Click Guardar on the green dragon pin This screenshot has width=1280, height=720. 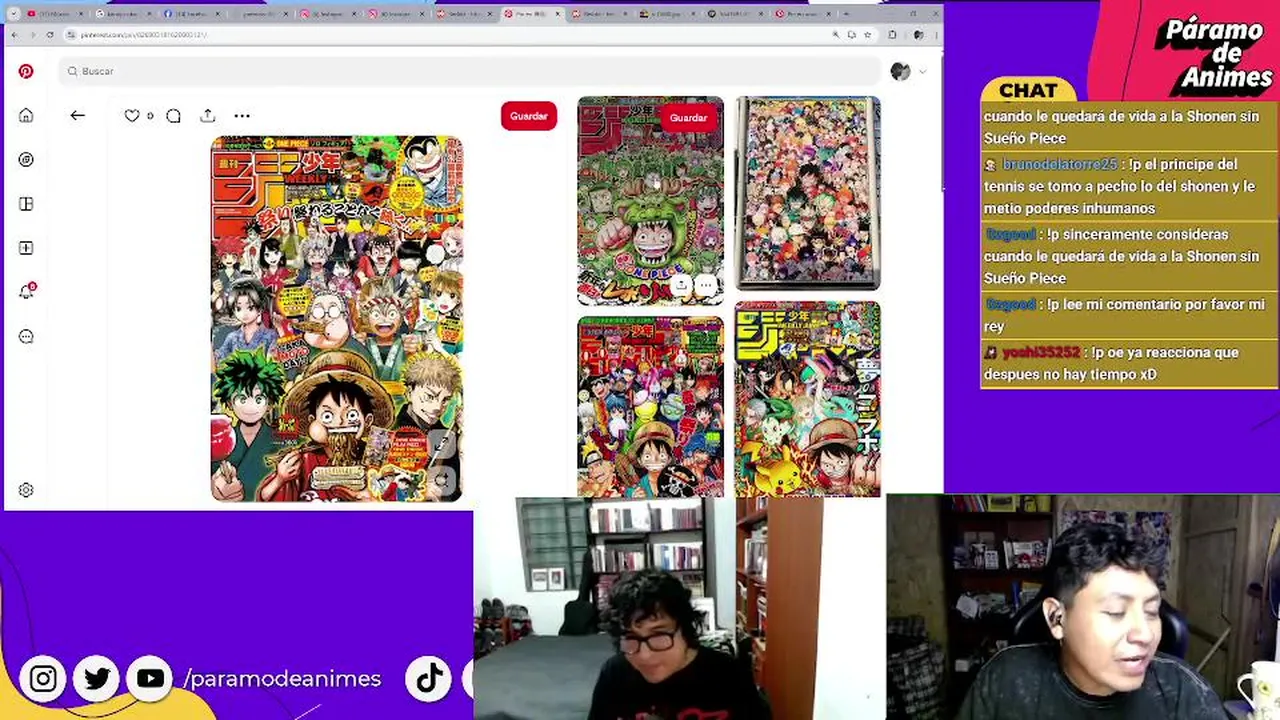(x=688, y=118)
